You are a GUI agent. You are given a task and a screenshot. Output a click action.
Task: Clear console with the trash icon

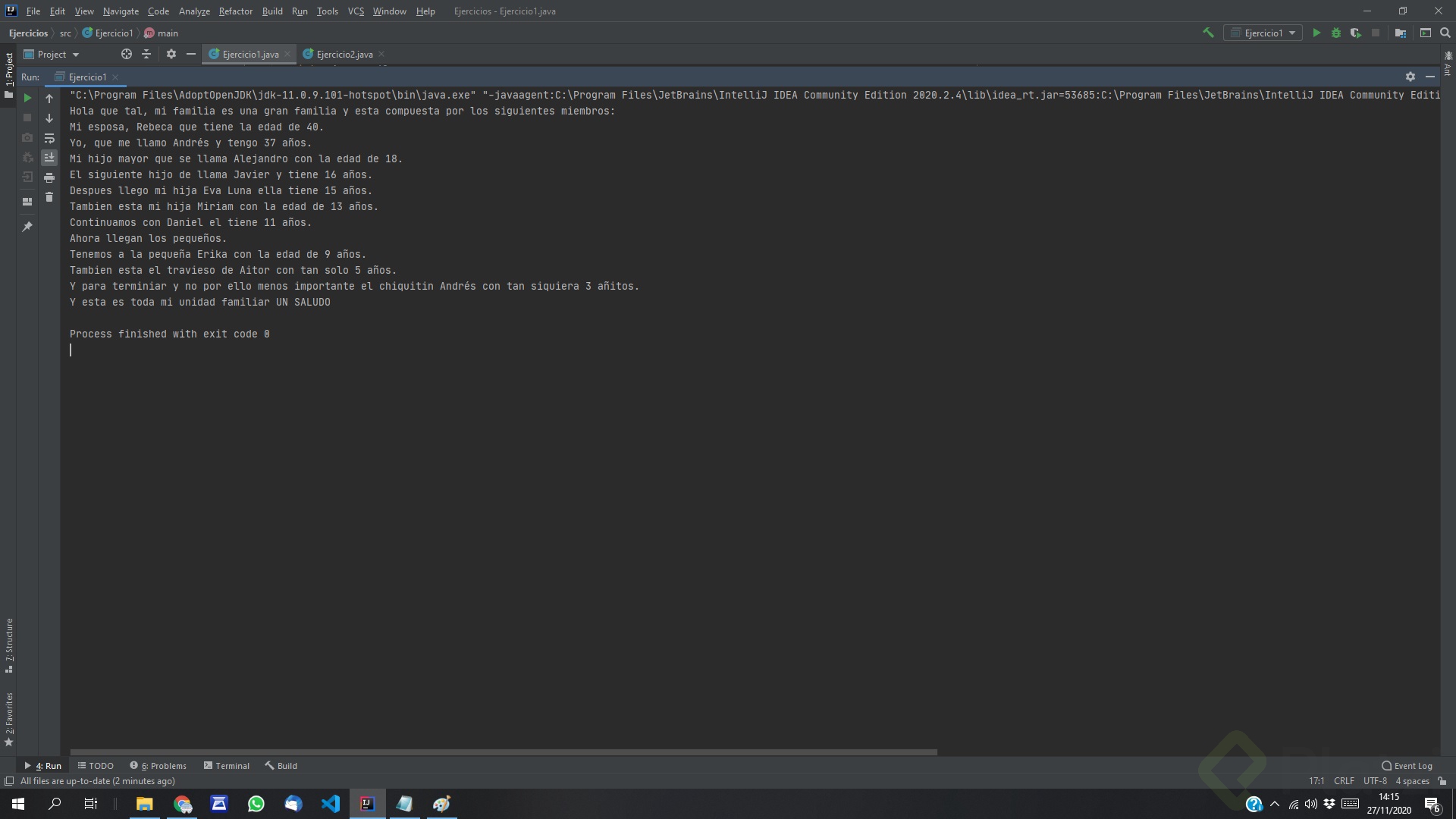click(49, 197)
